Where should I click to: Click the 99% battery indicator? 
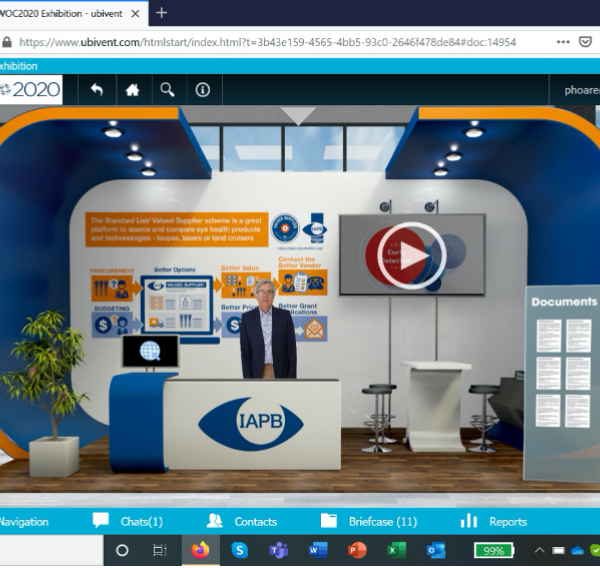pos(494,550)
